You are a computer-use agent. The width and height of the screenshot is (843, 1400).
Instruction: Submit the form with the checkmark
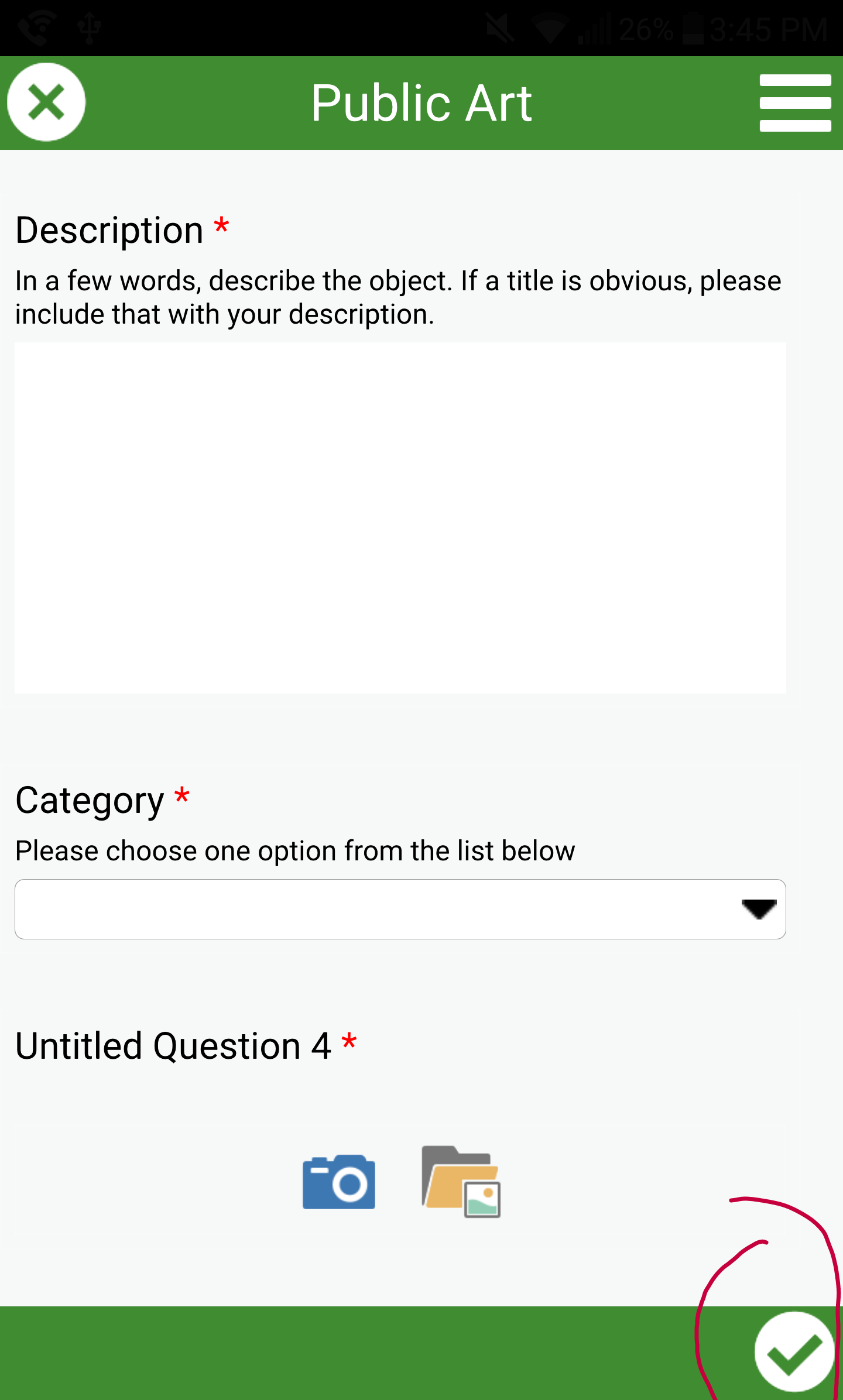click(x=794, y=1352)
